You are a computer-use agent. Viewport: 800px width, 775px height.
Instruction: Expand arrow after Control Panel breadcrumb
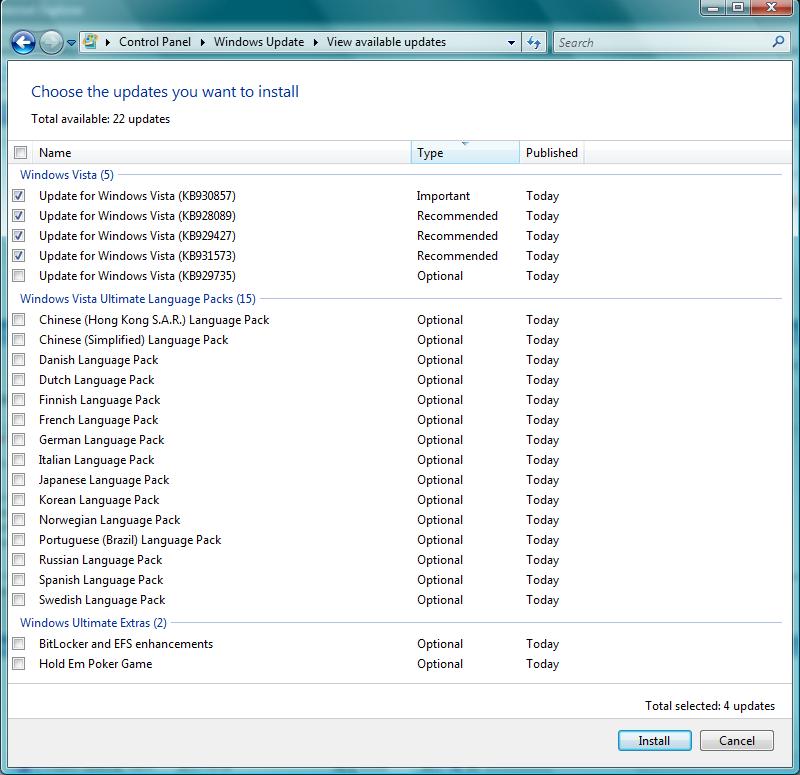pyautogui.click(x=203, y=42)
